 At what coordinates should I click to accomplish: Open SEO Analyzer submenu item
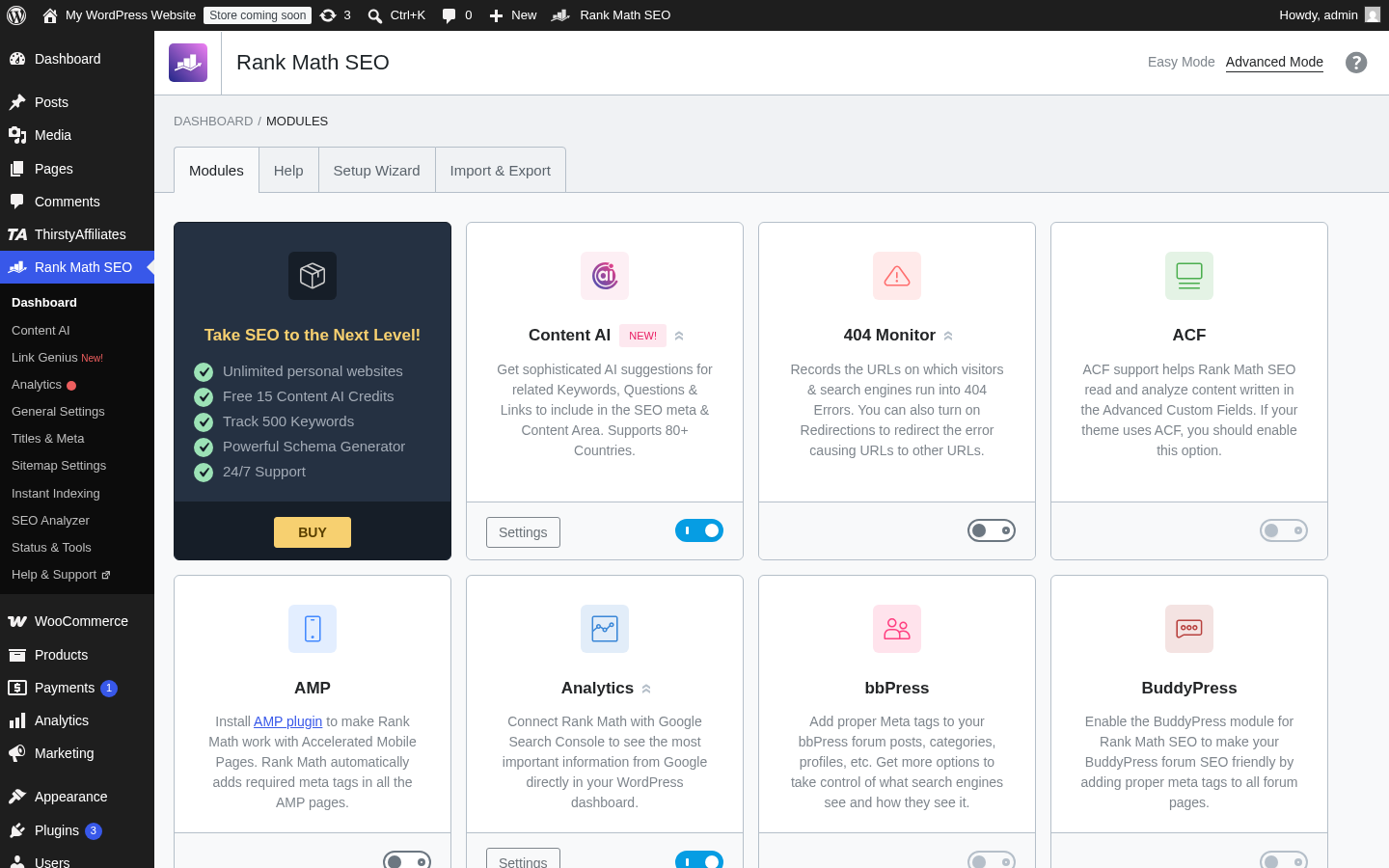point(50,520)
